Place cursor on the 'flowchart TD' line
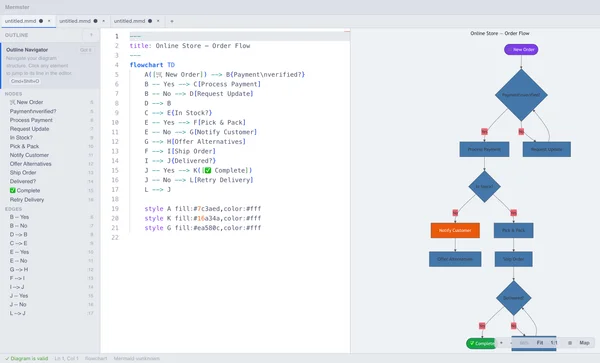 tap(152, 65)
